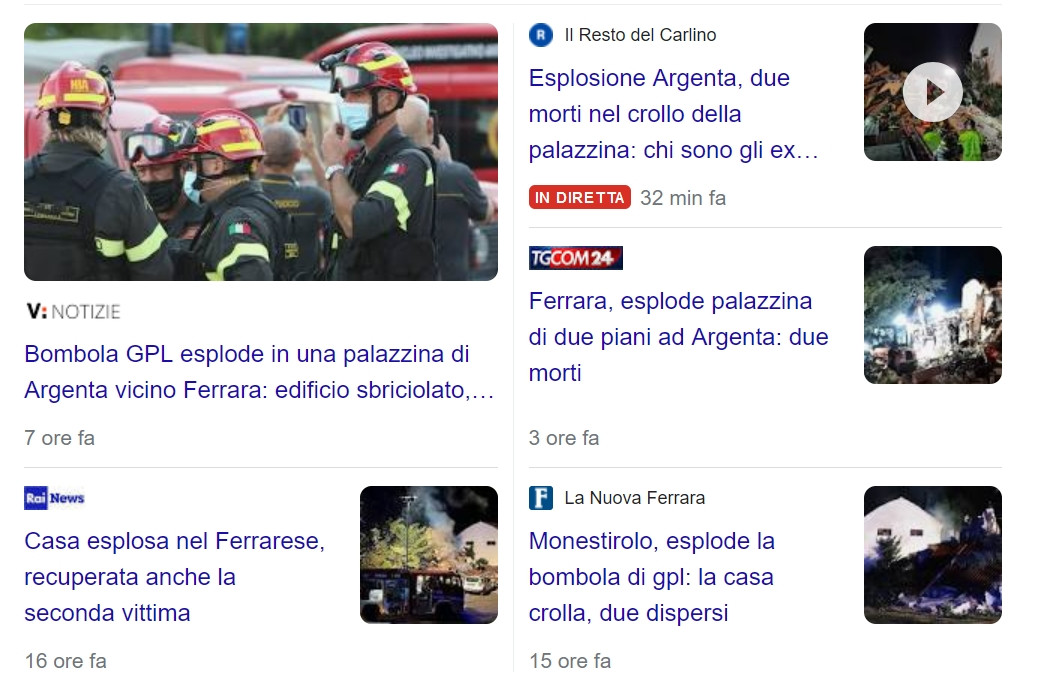Click the La Nuova Ferrara source name
The height and width of the screenshot is (685, 1055).
click(634, 498)
